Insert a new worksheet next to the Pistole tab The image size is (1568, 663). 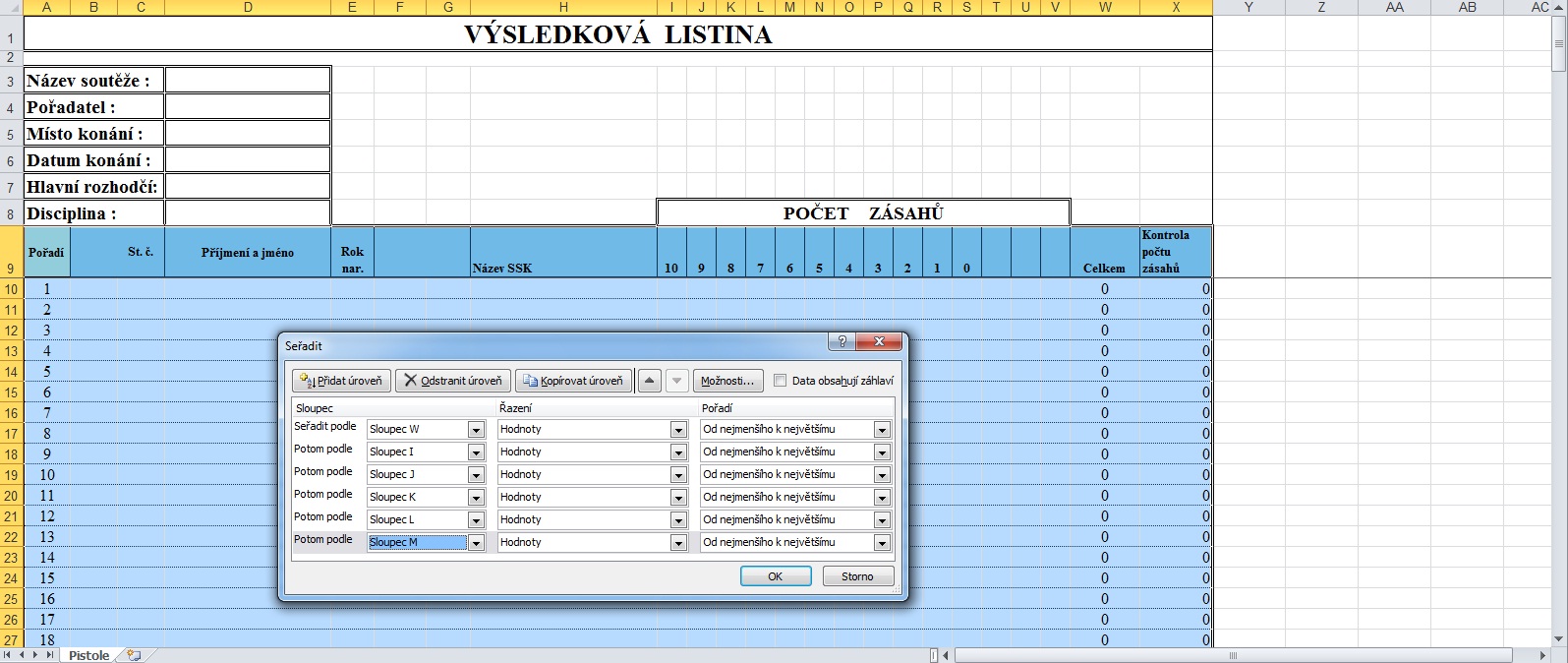[134, 655]
